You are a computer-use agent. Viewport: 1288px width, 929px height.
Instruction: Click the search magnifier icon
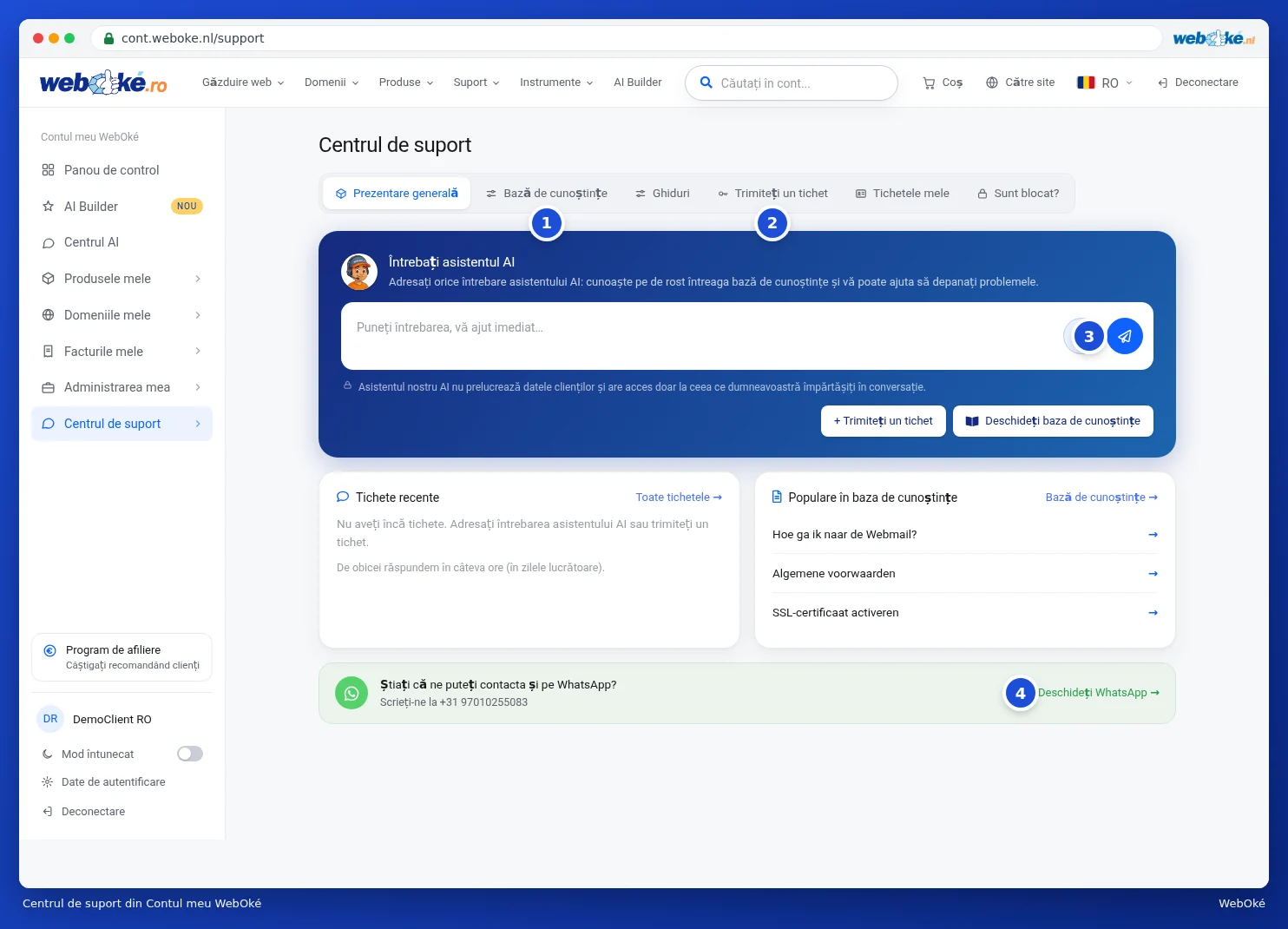[706, 82]
